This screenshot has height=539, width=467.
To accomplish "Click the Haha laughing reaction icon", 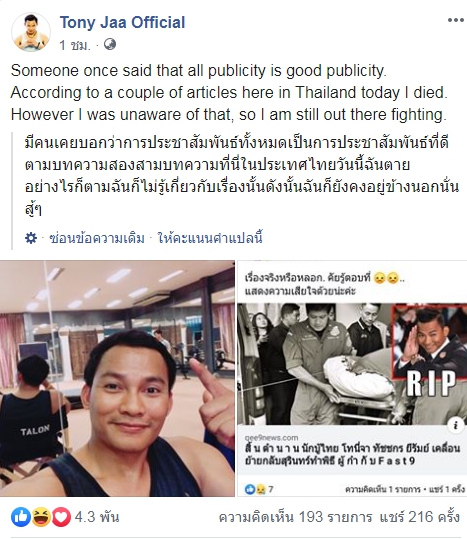I will [x=41, y=517].
